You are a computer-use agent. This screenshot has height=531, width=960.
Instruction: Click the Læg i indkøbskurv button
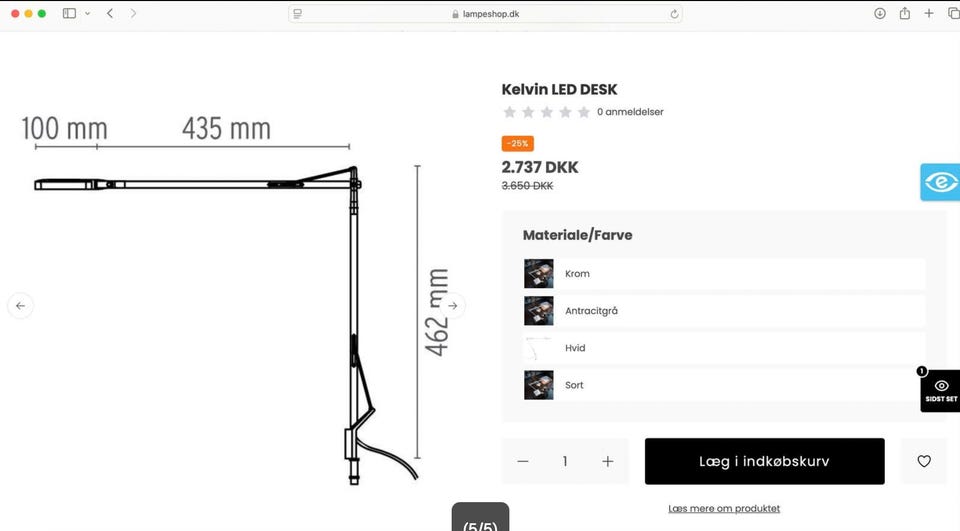tap(765, 461)
